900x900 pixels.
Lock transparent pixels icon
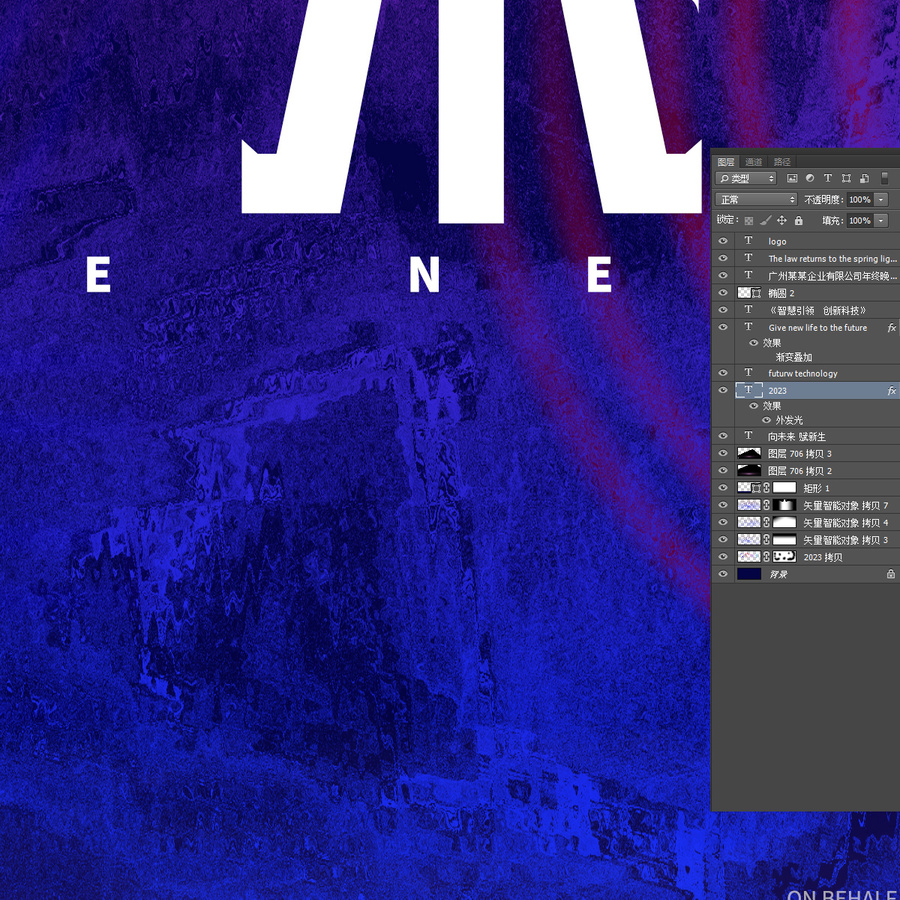[748, 220]
